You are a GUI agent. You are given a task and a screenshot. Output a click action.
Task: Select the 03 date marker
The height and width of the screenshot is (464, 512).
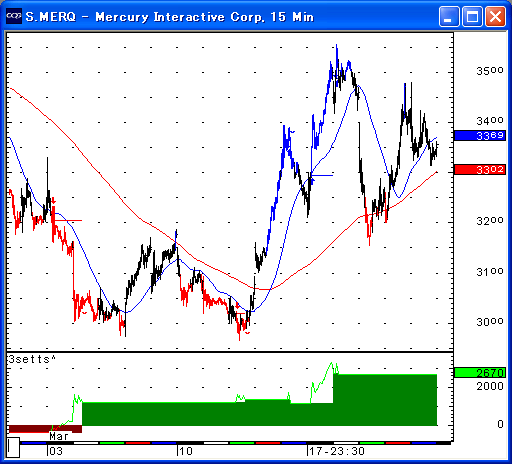(56, 451)
